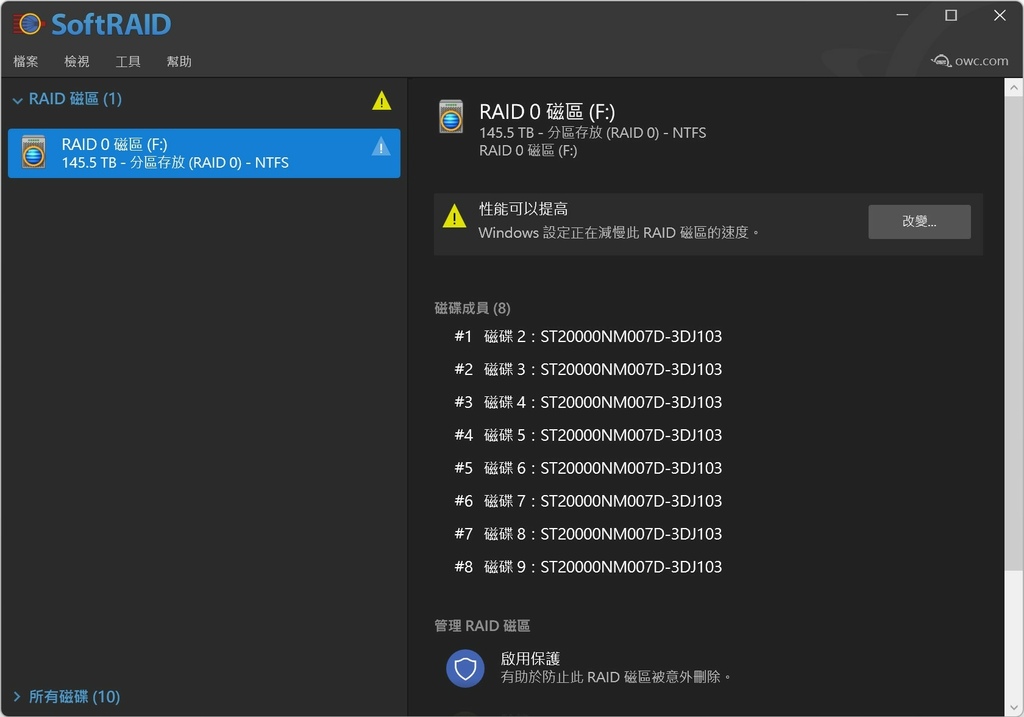Viewport: 1024px width, 717px height.
Task: Click the RAID 0 磁區 (F:) title in details
Action: [x=547, y=112]
